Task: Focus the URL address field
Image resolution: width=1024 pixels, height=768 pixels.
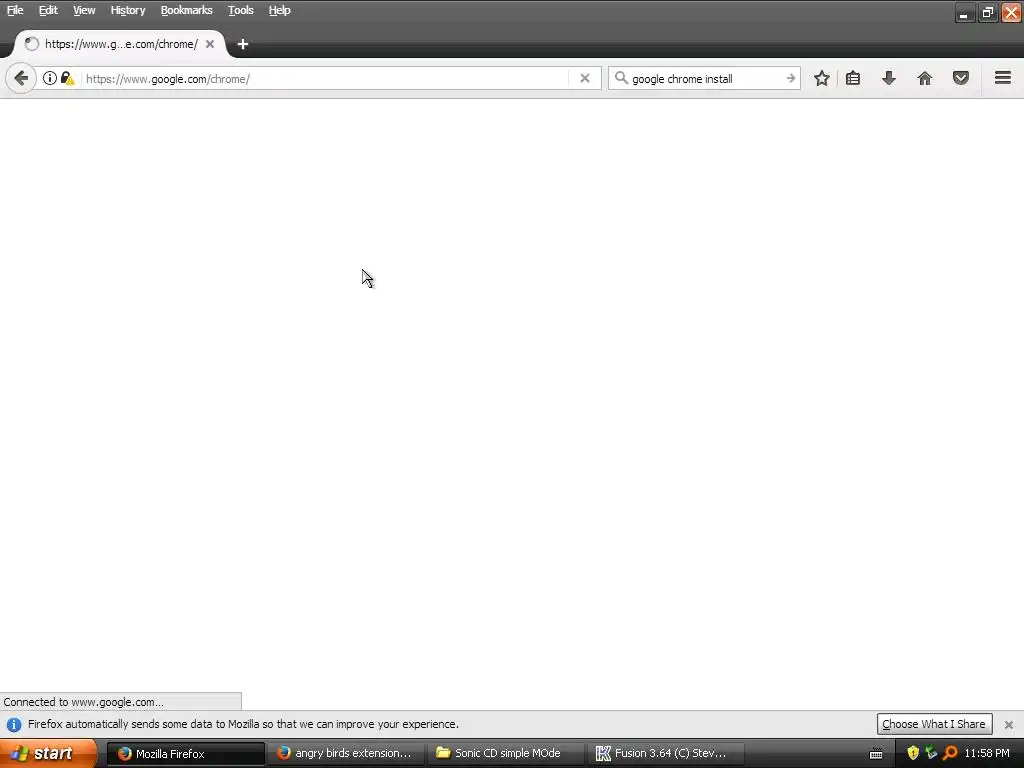Action: [325, 78]
